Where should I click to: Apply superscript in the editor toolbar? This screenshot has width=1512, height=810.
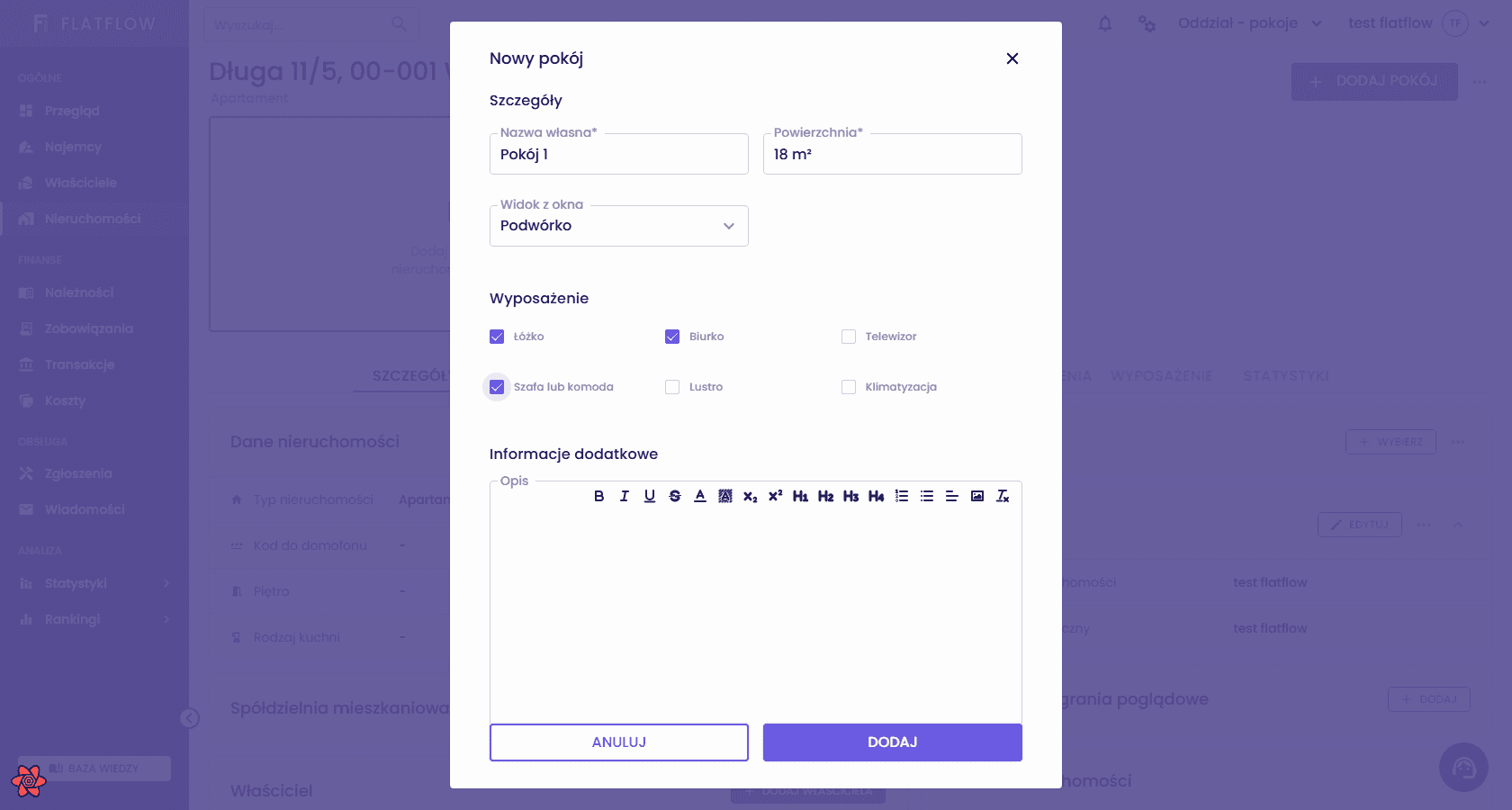[x=776, y=496]
